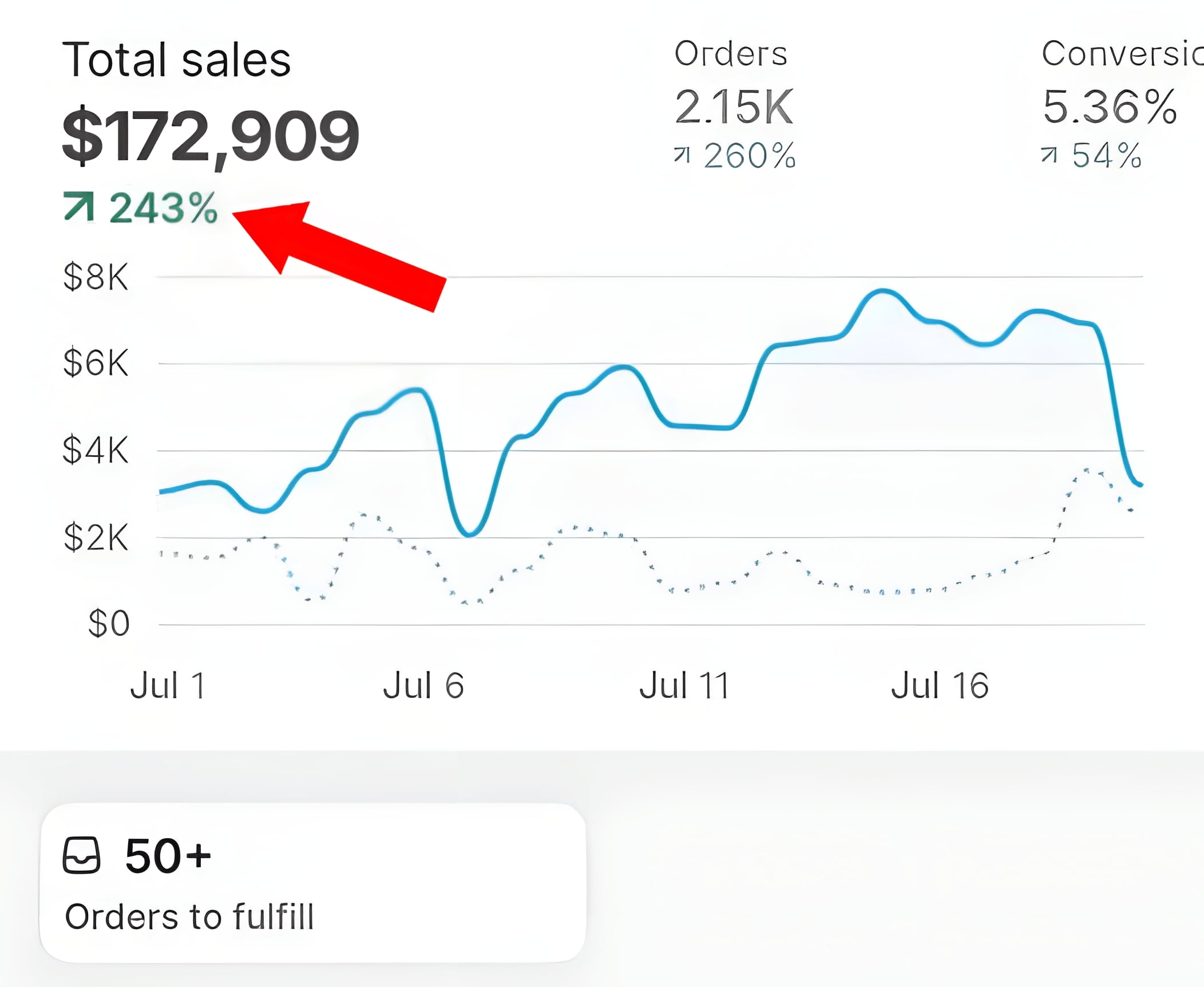1204x987 pixels.
Task: Click the Jul 16 date label
Action: pos(940,685)
